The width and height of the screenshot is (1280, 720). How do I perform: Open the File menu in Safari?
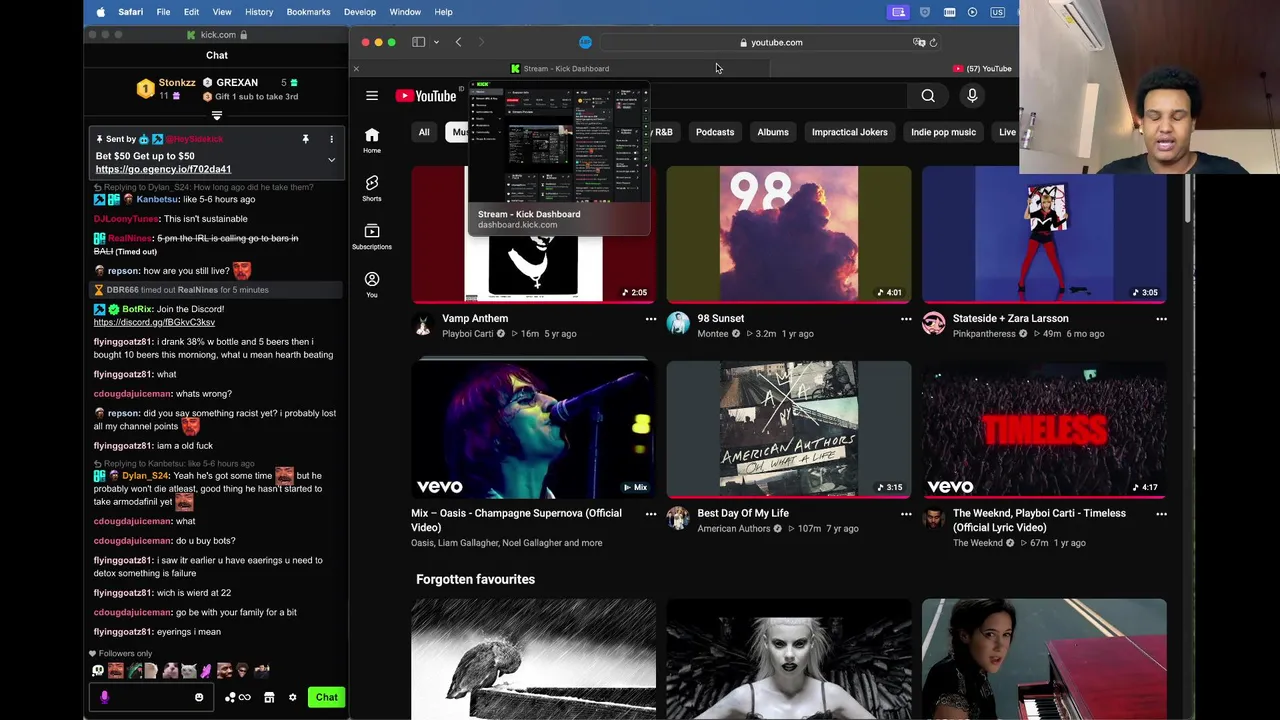(163, 12)
